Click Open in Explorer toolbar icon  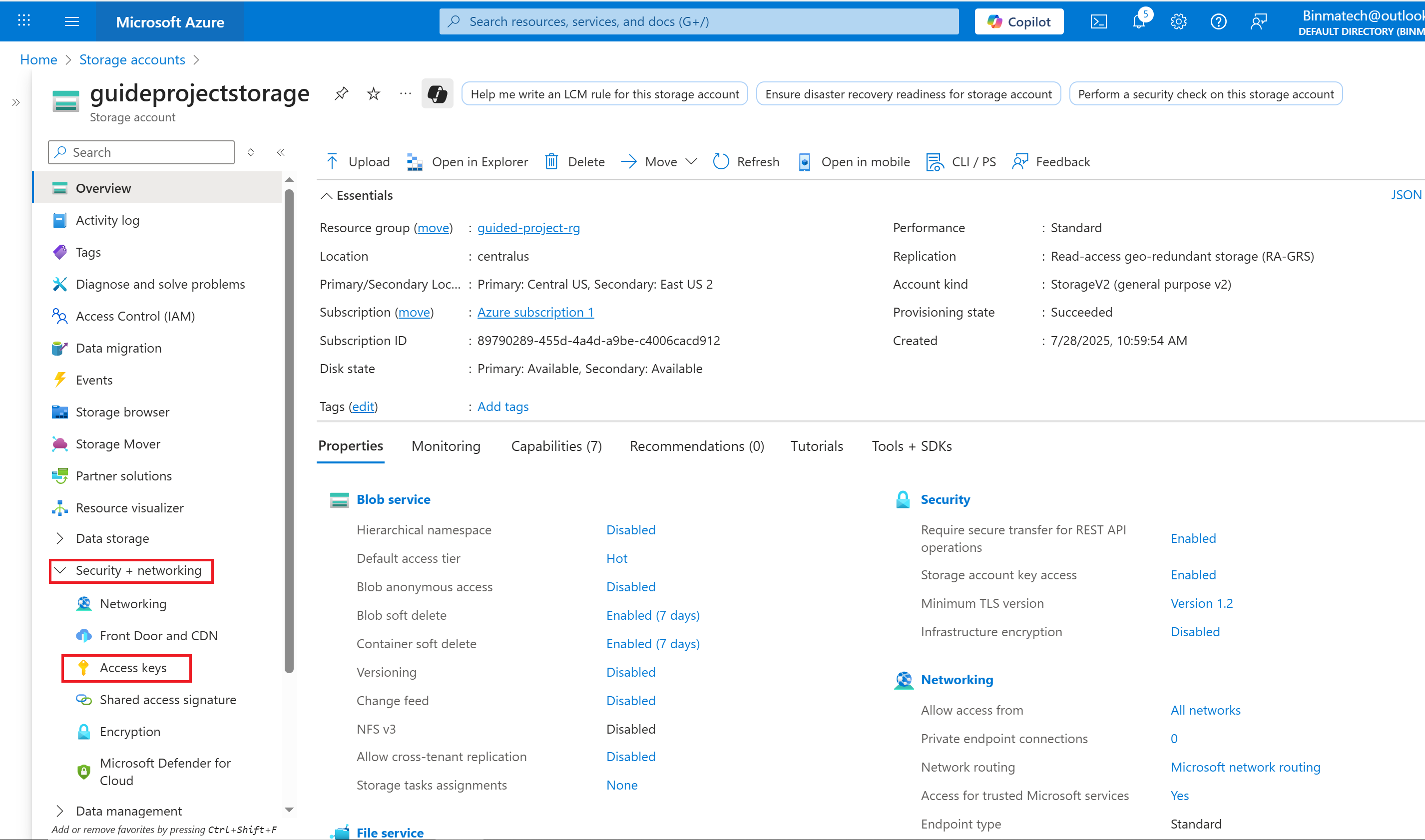(x=415, y=162)
